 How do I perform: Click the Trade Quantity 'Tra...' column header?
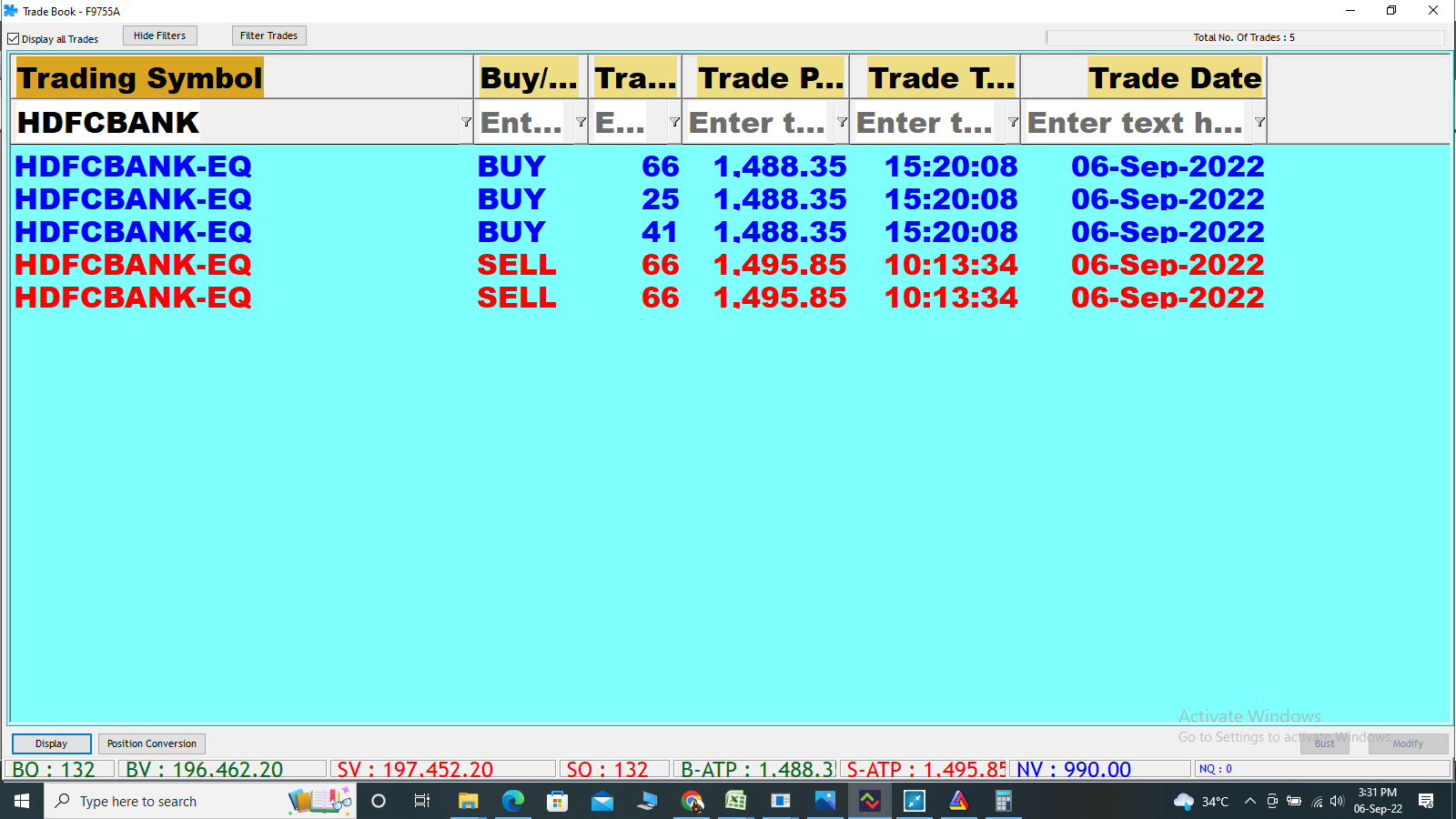[635, 78]
